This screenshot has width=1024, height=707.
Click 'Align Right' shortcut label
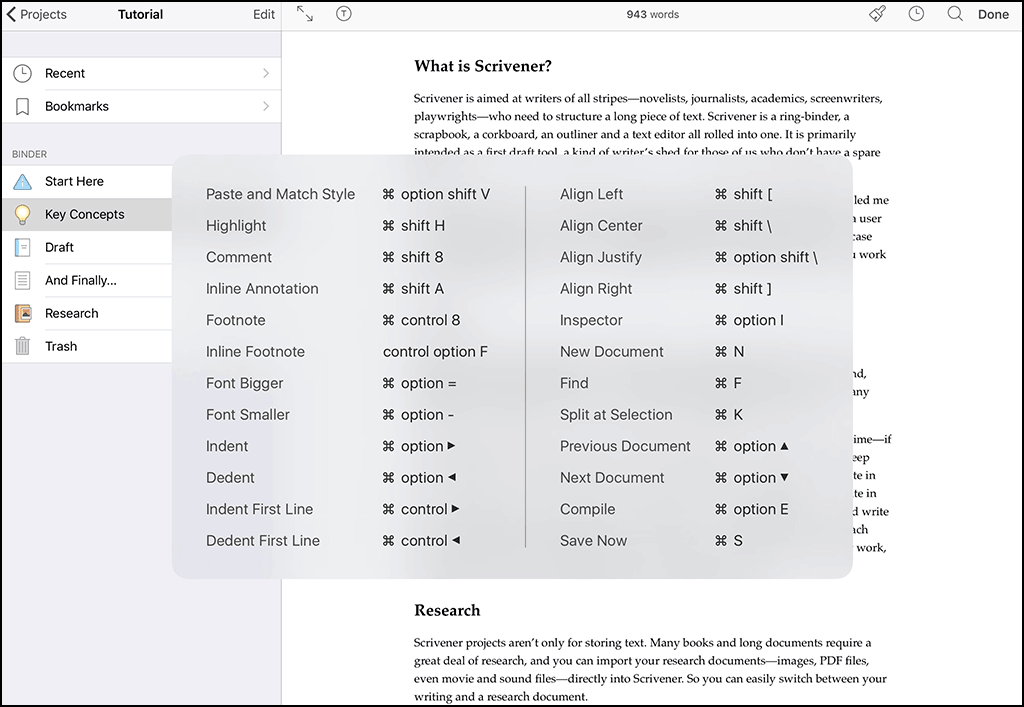596,289
